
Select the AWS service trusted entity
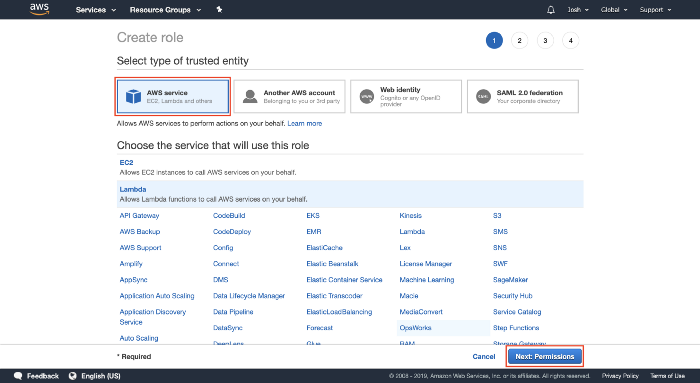tap(173, 96)
